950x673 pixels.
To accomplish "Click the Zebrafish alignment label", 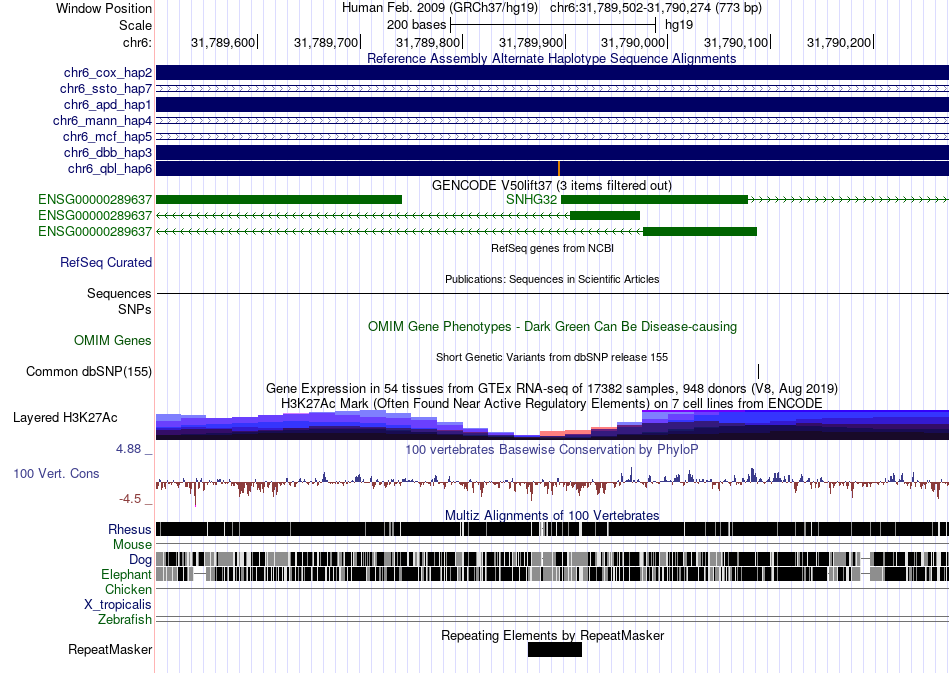I will coord(125,620).
